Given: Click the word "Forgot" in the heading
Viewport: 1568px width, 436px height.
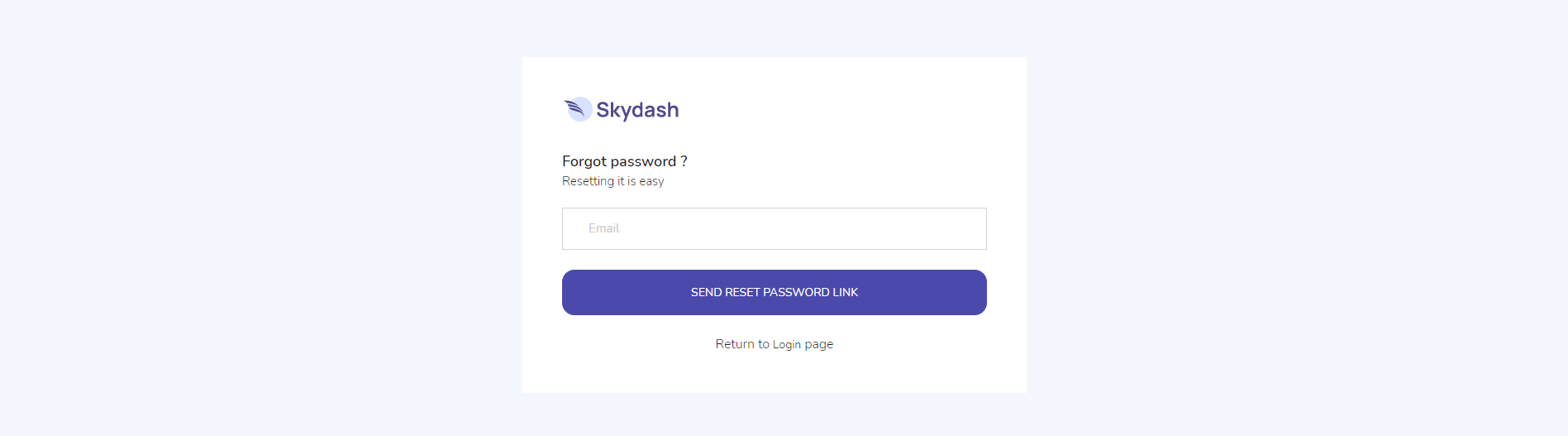Looking at the screenshot, I should (x=584, y=161).
